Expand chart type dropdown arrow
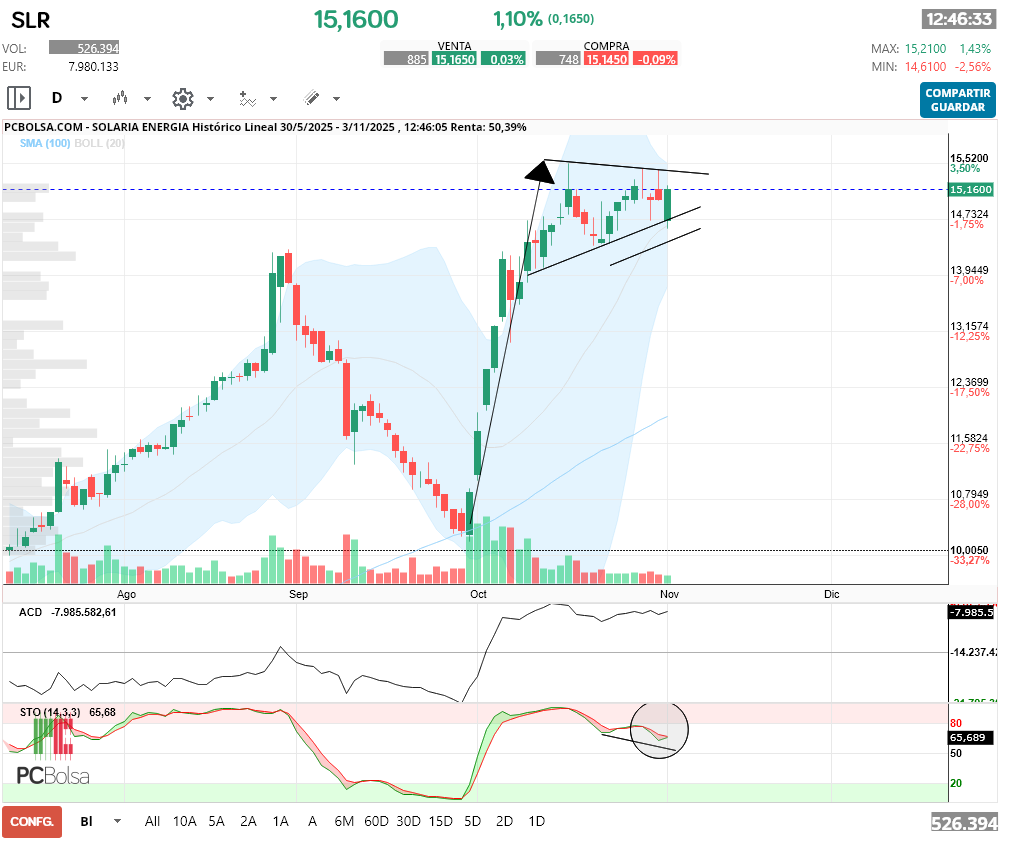Viewport: 1011px width, 843px height. tap(147, 99)
